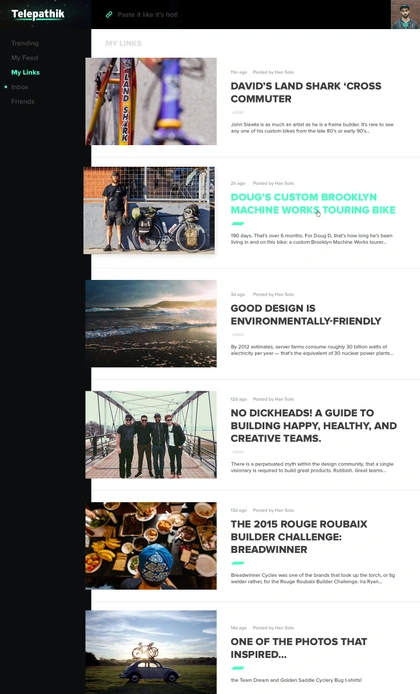Open the user profile avatar
This screenshot has height=694, width=420.
pyautogui.click(x=405, y=14)
